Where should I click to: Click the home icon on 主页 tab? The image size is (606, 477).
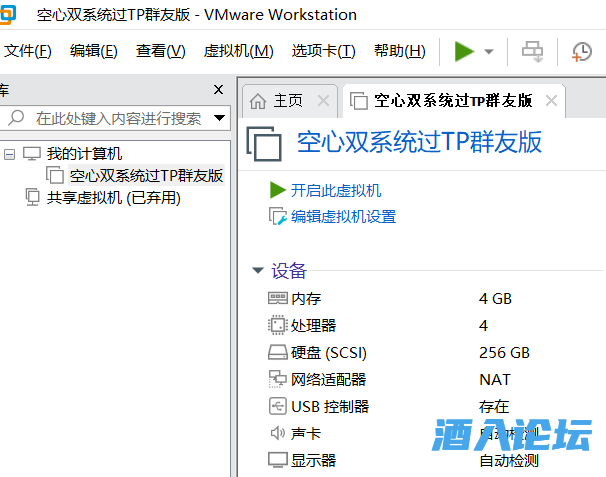point(258,101)
